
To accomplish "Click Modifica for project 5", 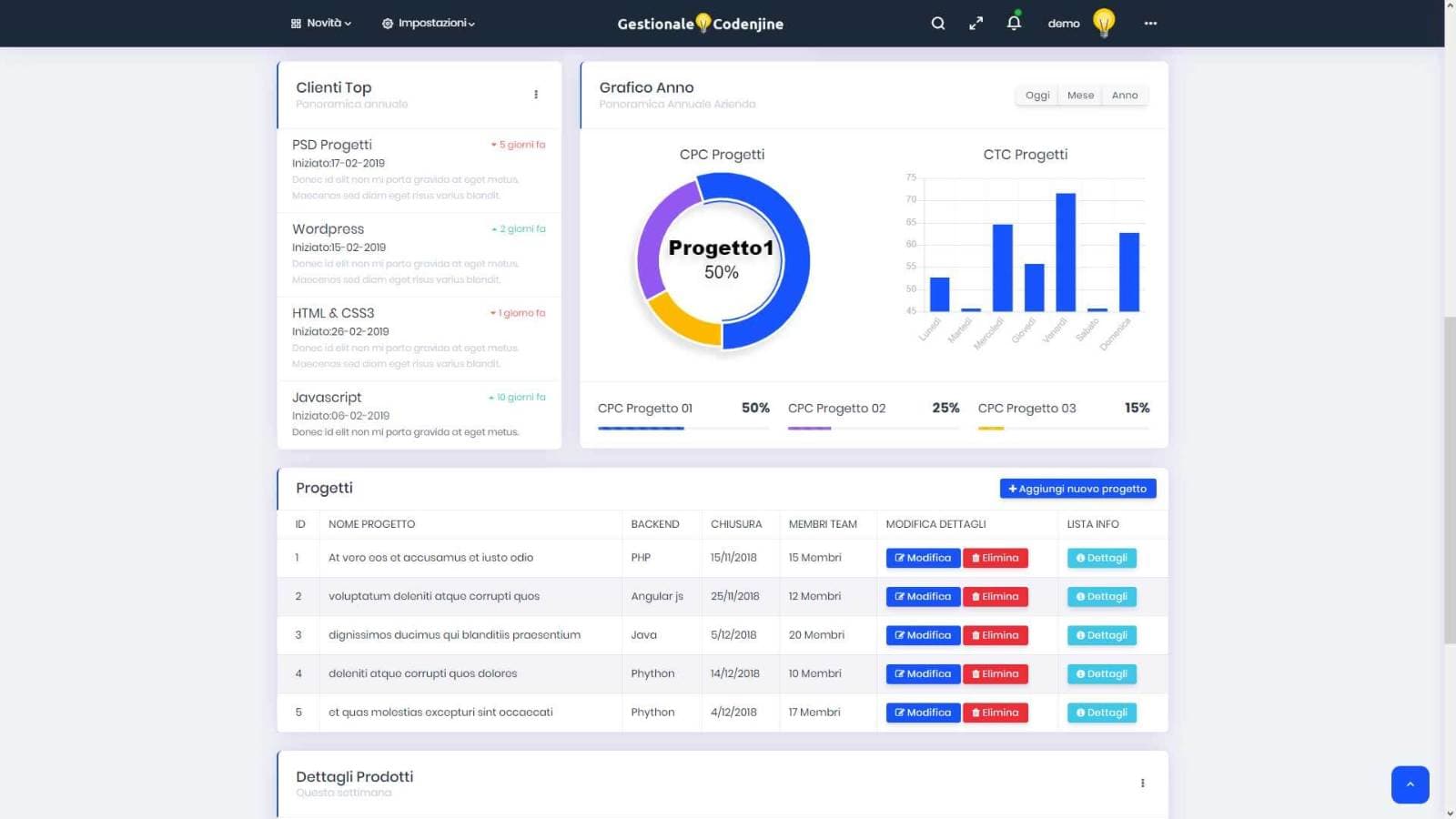I will [923, 713].
